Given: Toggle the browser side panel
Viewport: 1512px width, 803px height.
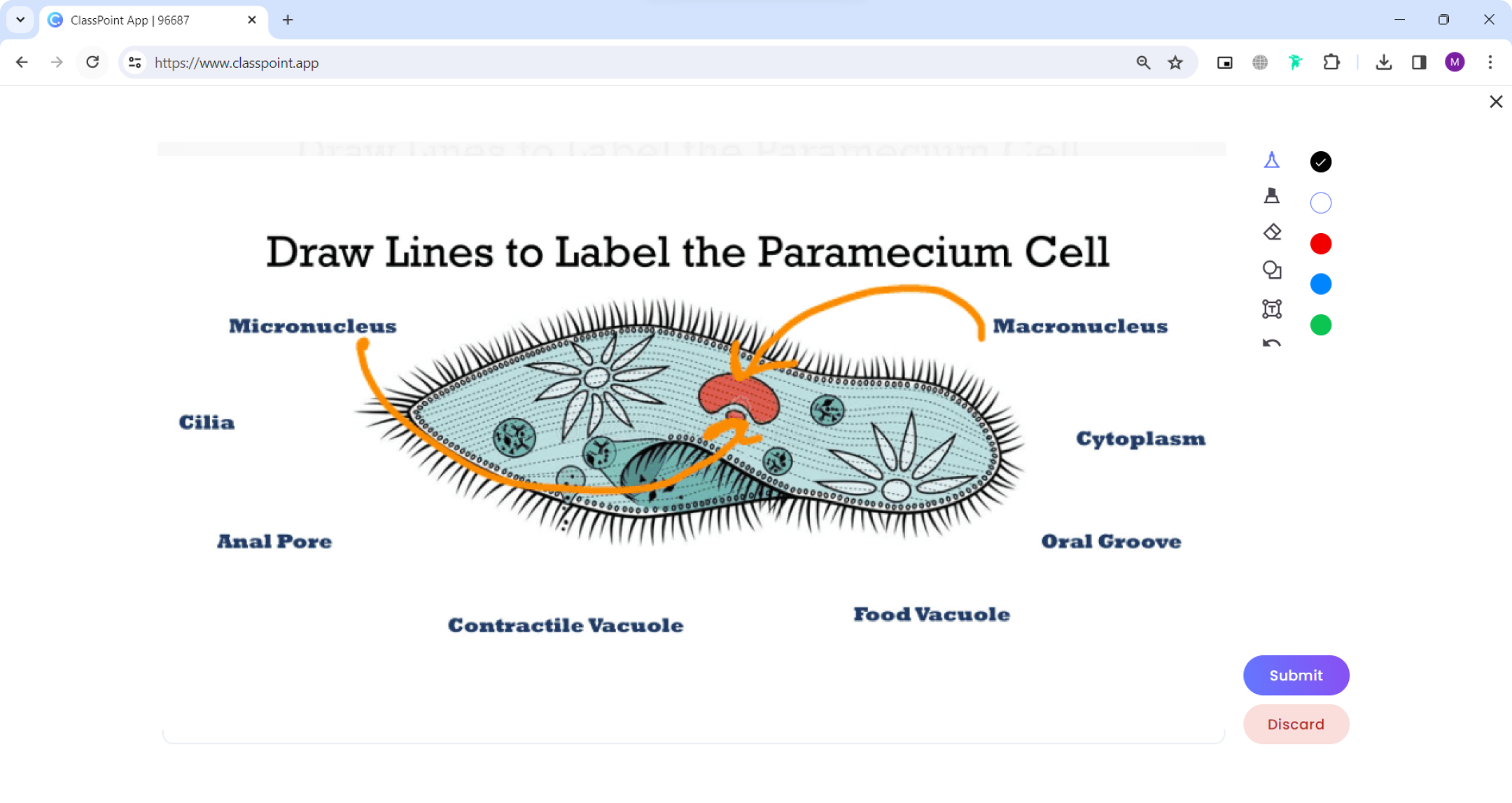Looking at the screenshot, I should 1420,62.
